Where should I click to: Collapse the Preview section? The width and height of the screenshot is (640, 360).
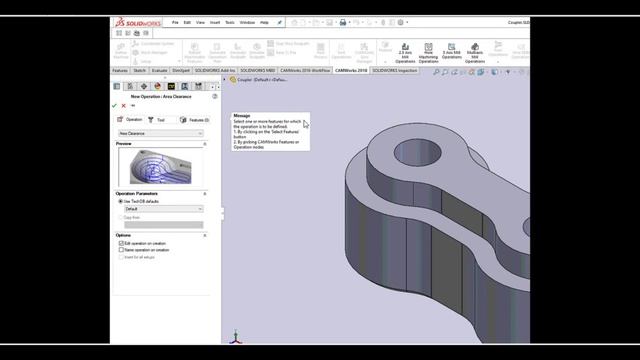point(205,144)
